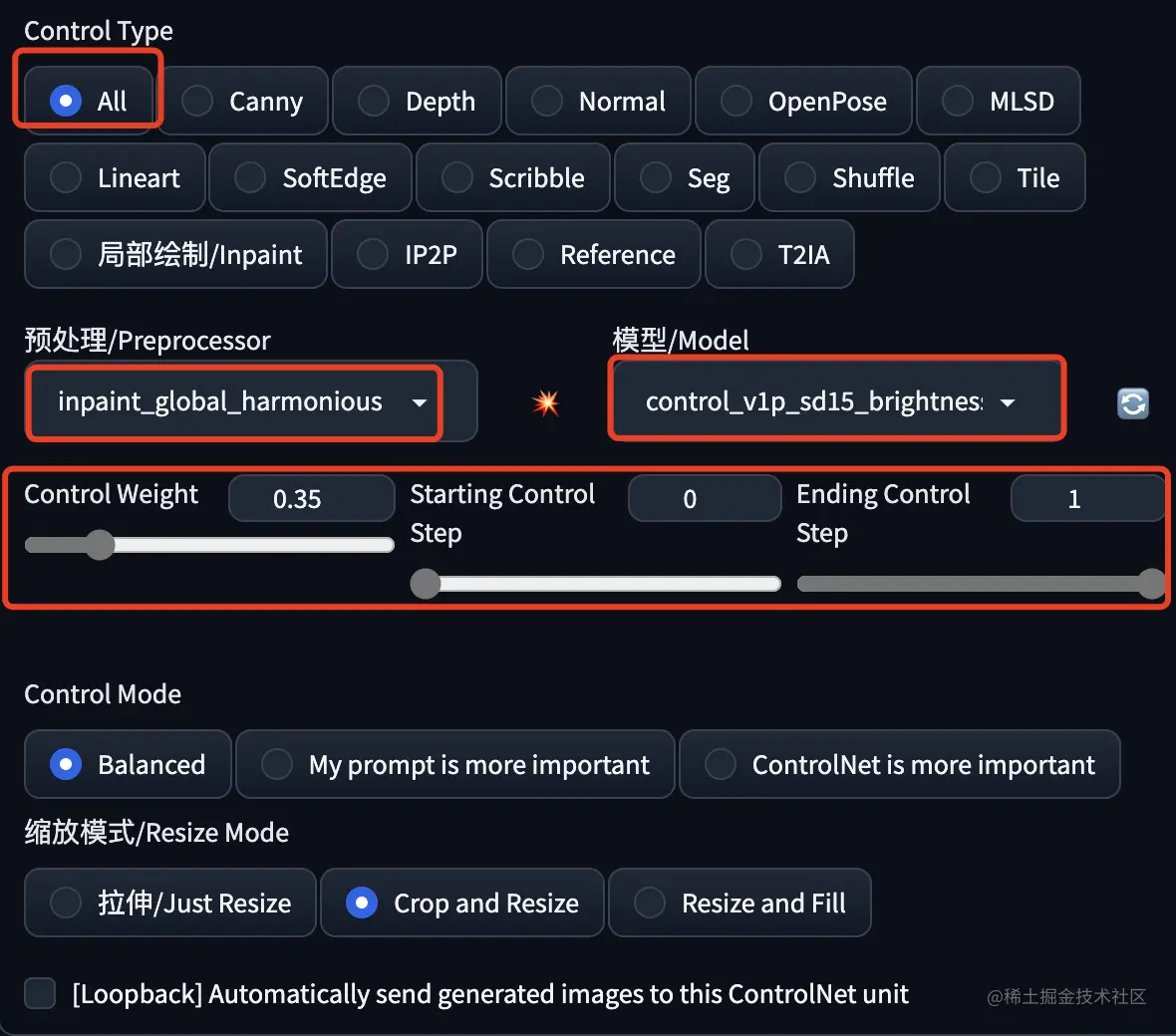Select the Scribble control type
The image size is (1176, 1036).
513,177
